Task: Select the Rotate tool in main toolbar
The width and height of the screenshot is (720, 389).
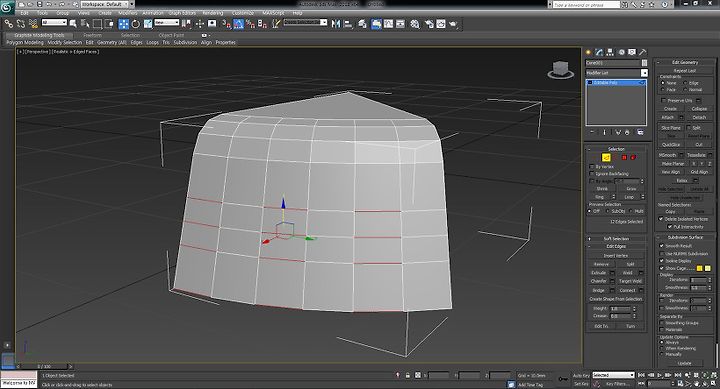Action: 135,23
